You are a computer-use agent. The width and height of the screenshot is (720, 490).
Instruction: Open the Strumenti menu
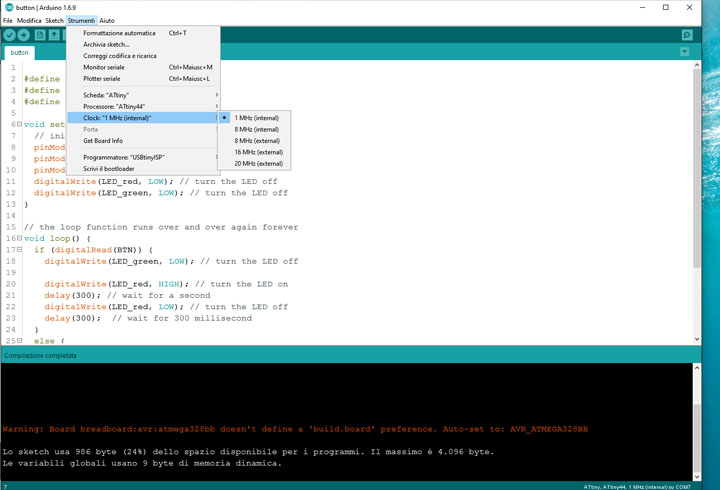tap(81, 21)
